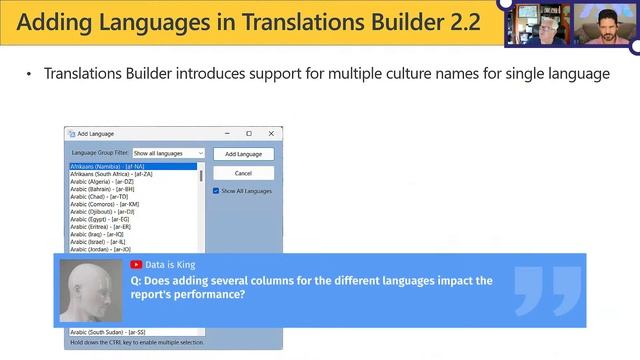Select Arabic (Egypt) - [ar-EG]
The height and width of the screenshot is (360, 640).
pyautogui.click(x=133, y=219)
